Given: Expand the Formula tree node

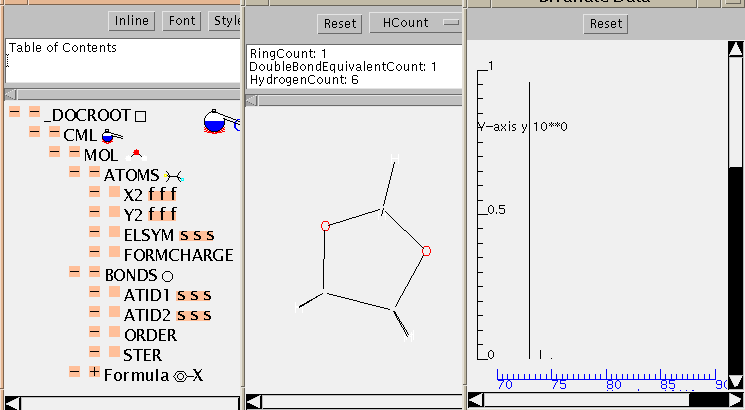Looking at the screenshot, I should tap(95, 372).
